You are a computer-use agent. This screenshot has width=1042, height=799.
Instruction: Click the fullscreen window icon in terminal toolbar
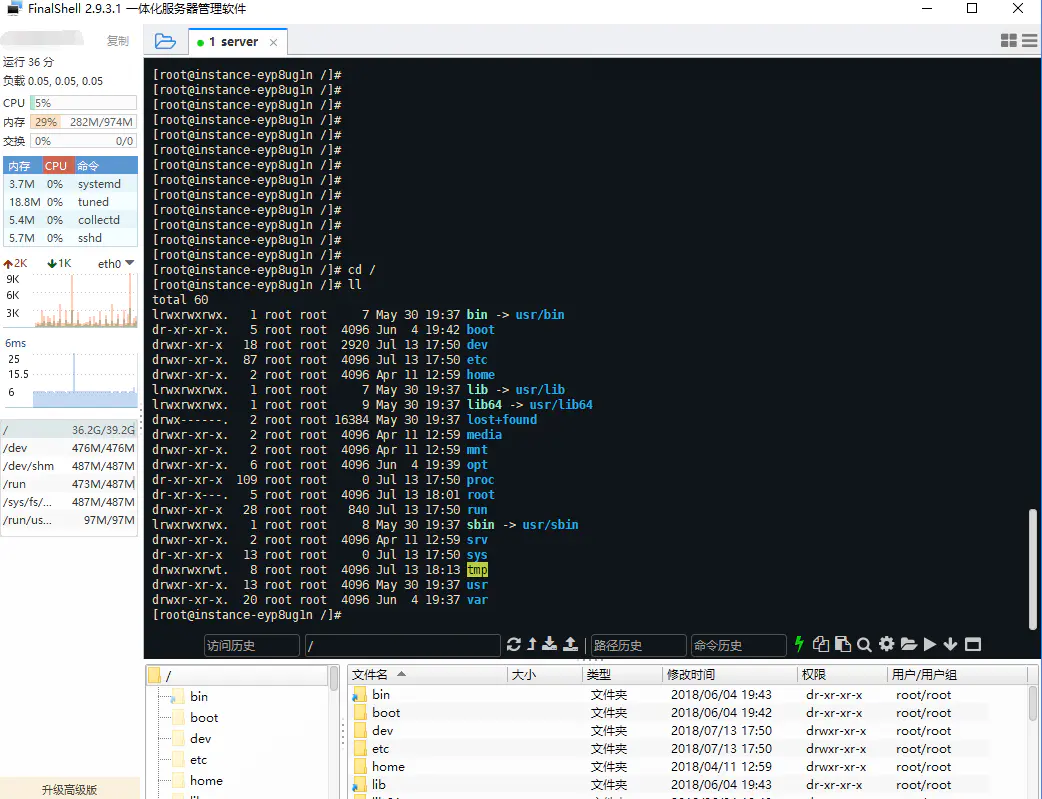pyautogui.click(x=973, y=644)
